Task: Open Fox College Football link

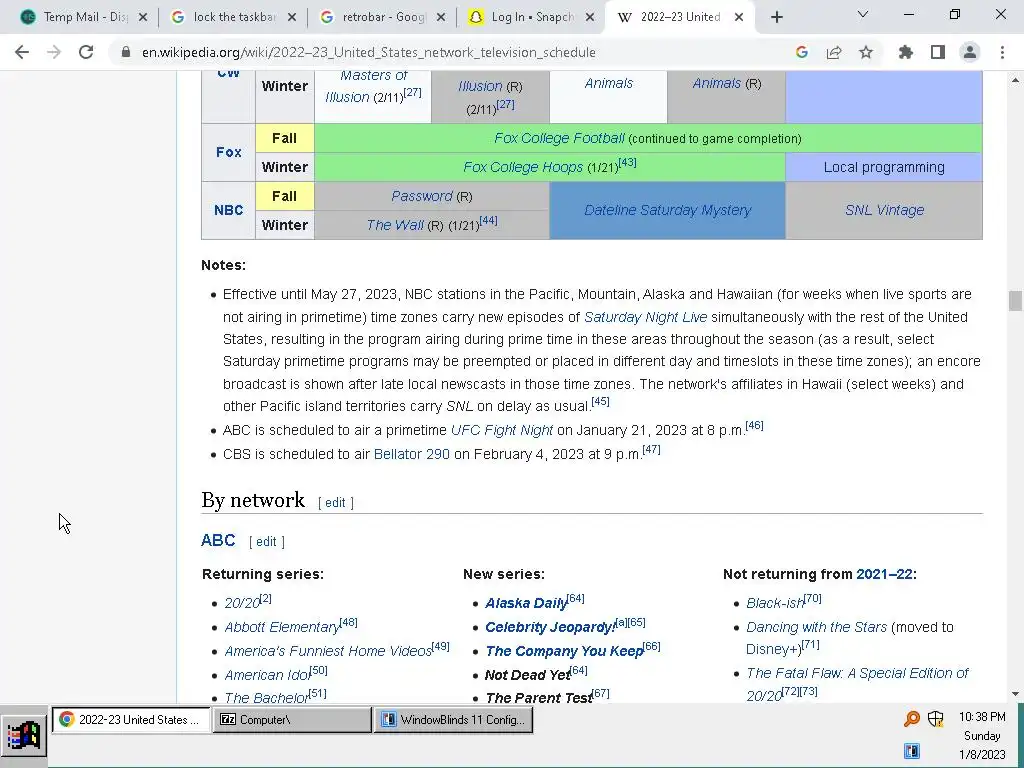Action: [x=559, y=138]
